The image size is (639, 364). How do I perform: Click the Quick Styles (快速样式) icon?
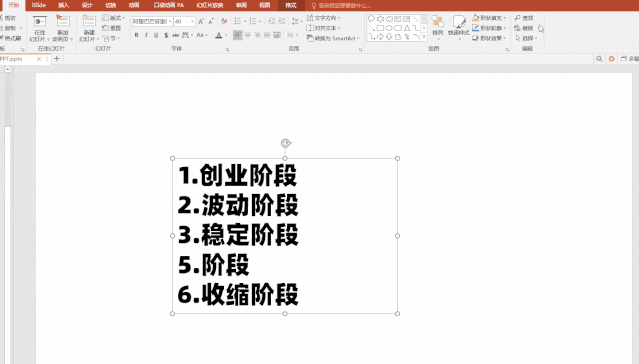pyautogui.click(x=458, y=26)
